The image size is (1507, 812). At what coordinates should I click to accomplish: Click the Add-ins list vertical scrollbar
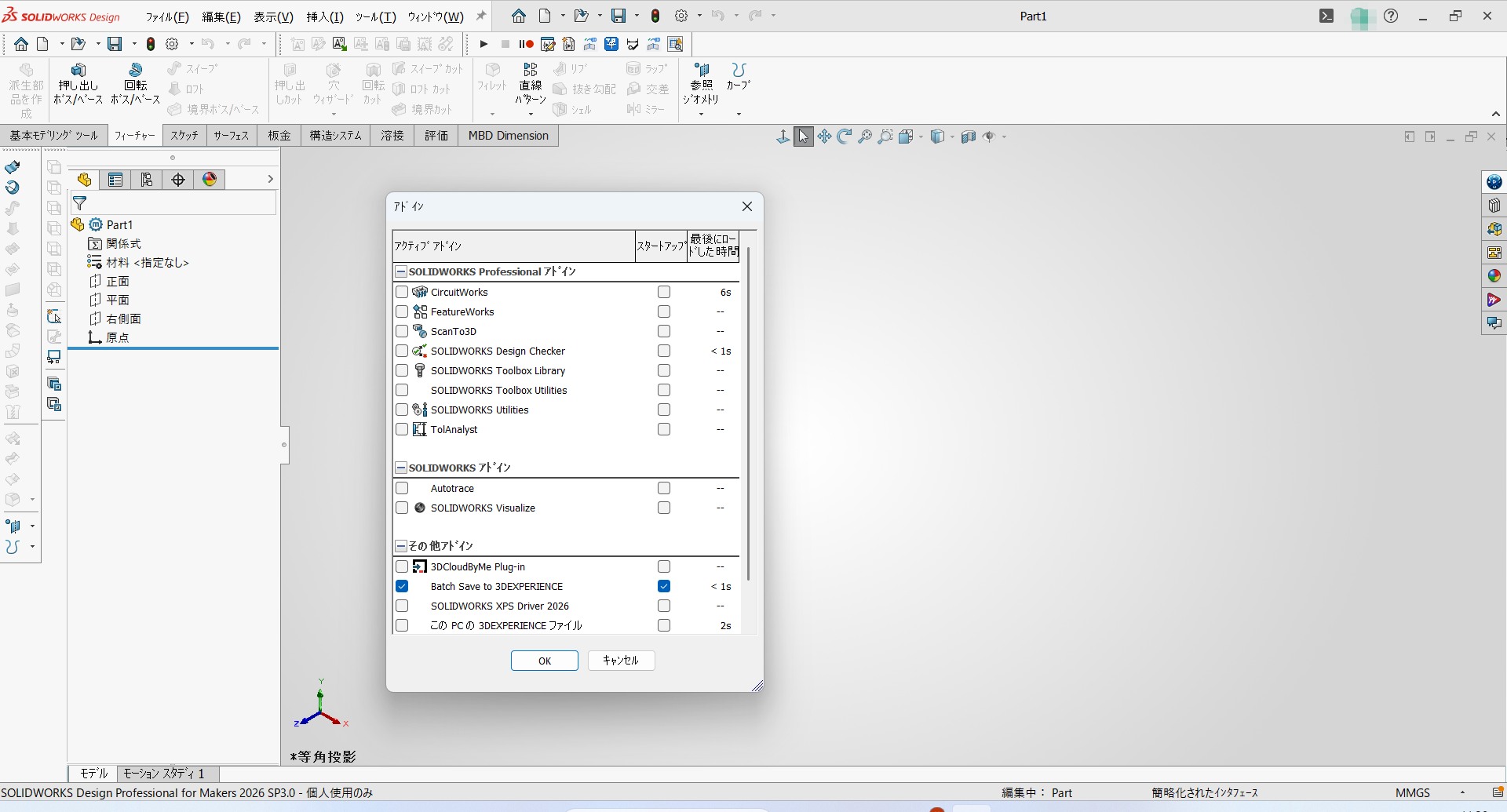tap(749, 414)
